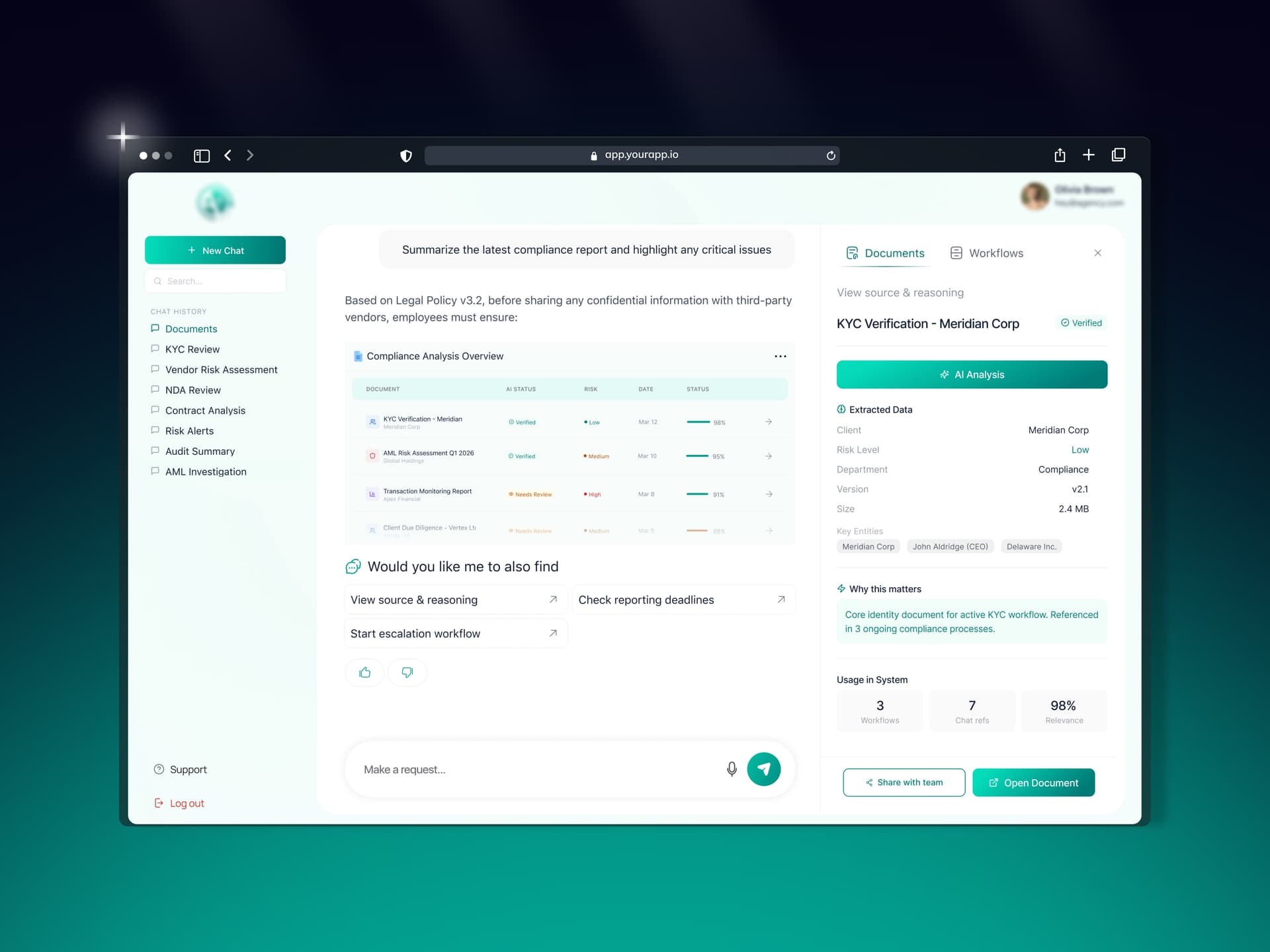Open the Support link
This screenshot has width=1270, height=952.
pos(181,770)
